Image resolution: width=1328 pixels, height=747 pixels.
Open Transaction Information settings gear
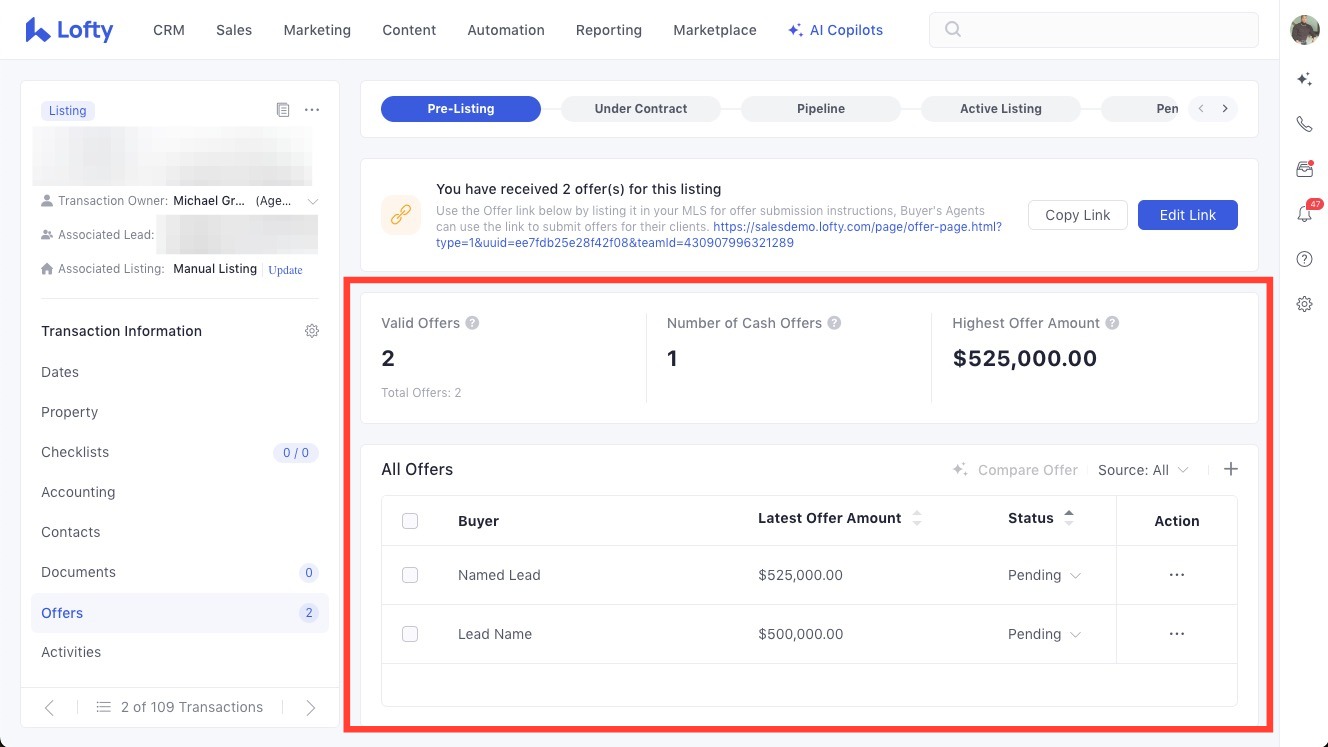pos(312,331)
